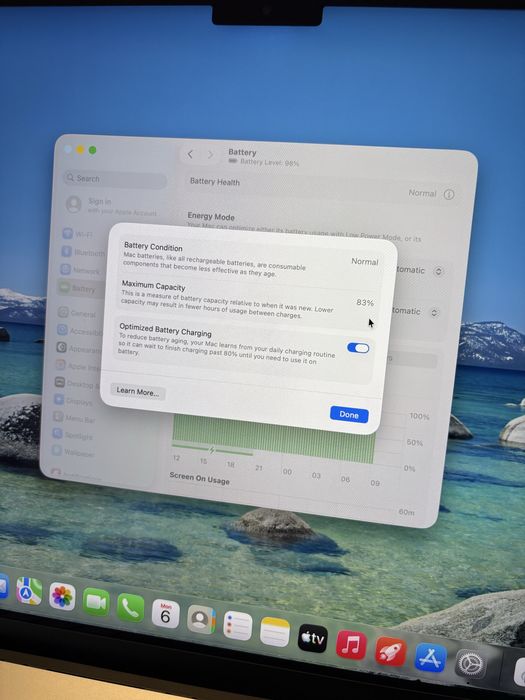Open General in the settings sidebar
This screenshot has width=525, height=700.
77,313
